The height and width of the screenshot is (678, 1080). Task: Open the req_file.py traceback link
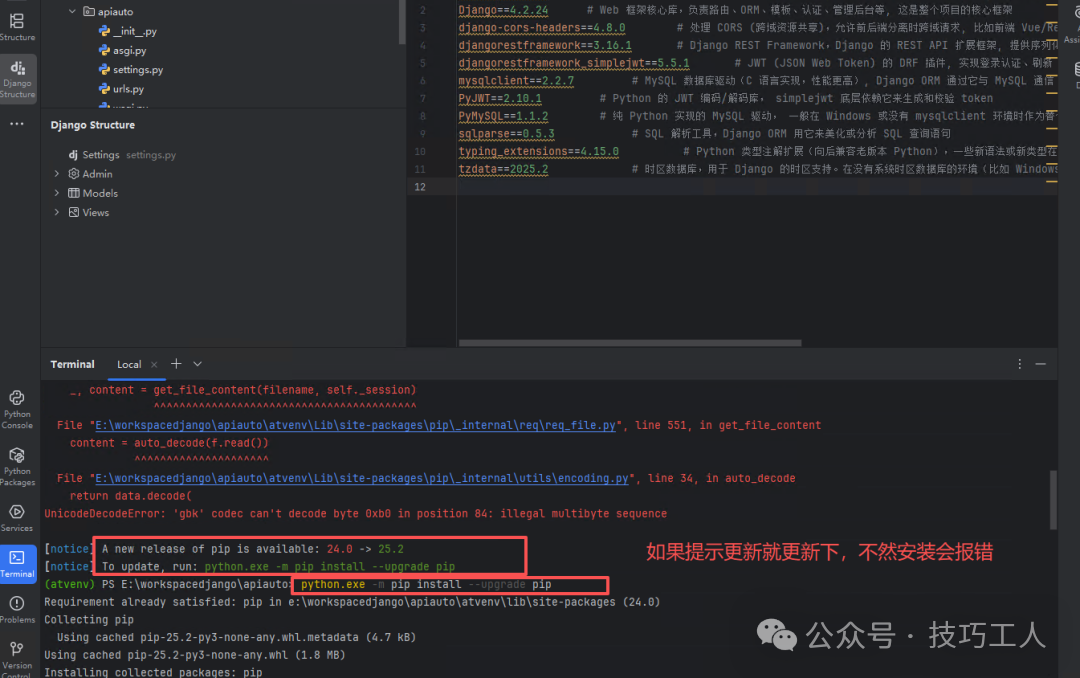coord(355,425)
